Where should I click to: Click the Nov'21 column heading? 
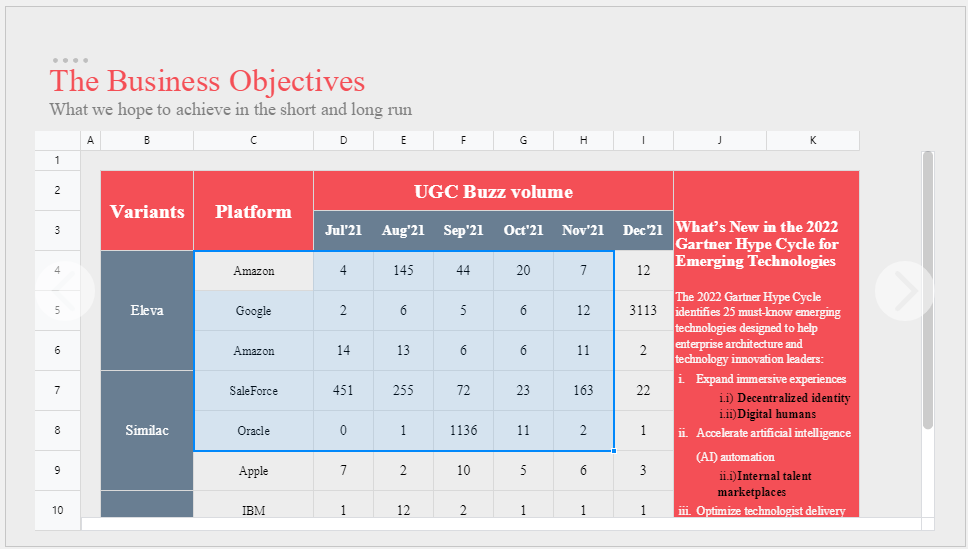583,230
